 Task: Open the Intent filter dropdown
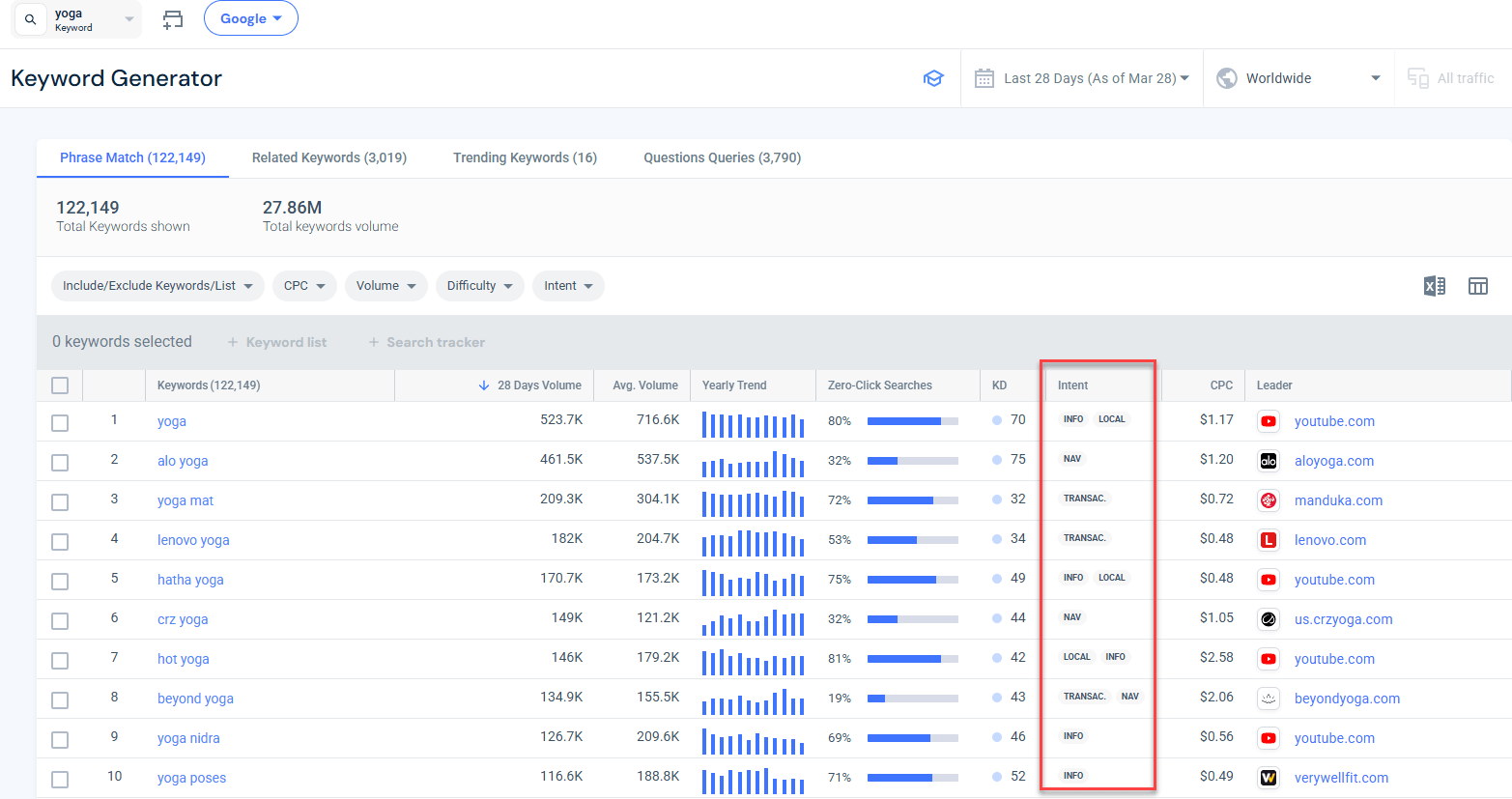click(x=568, y=286)
